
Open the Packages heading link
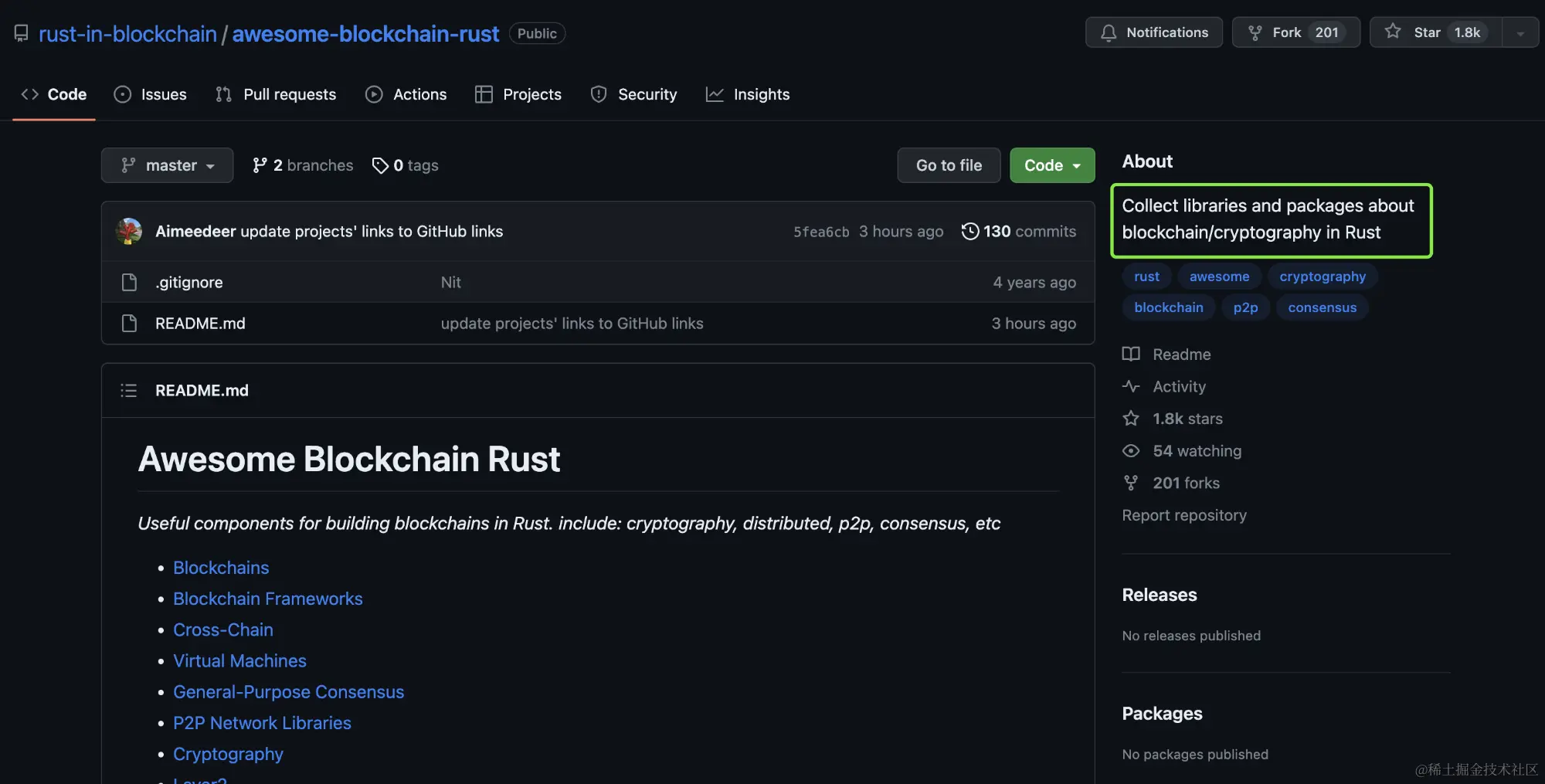(1162, 714)
